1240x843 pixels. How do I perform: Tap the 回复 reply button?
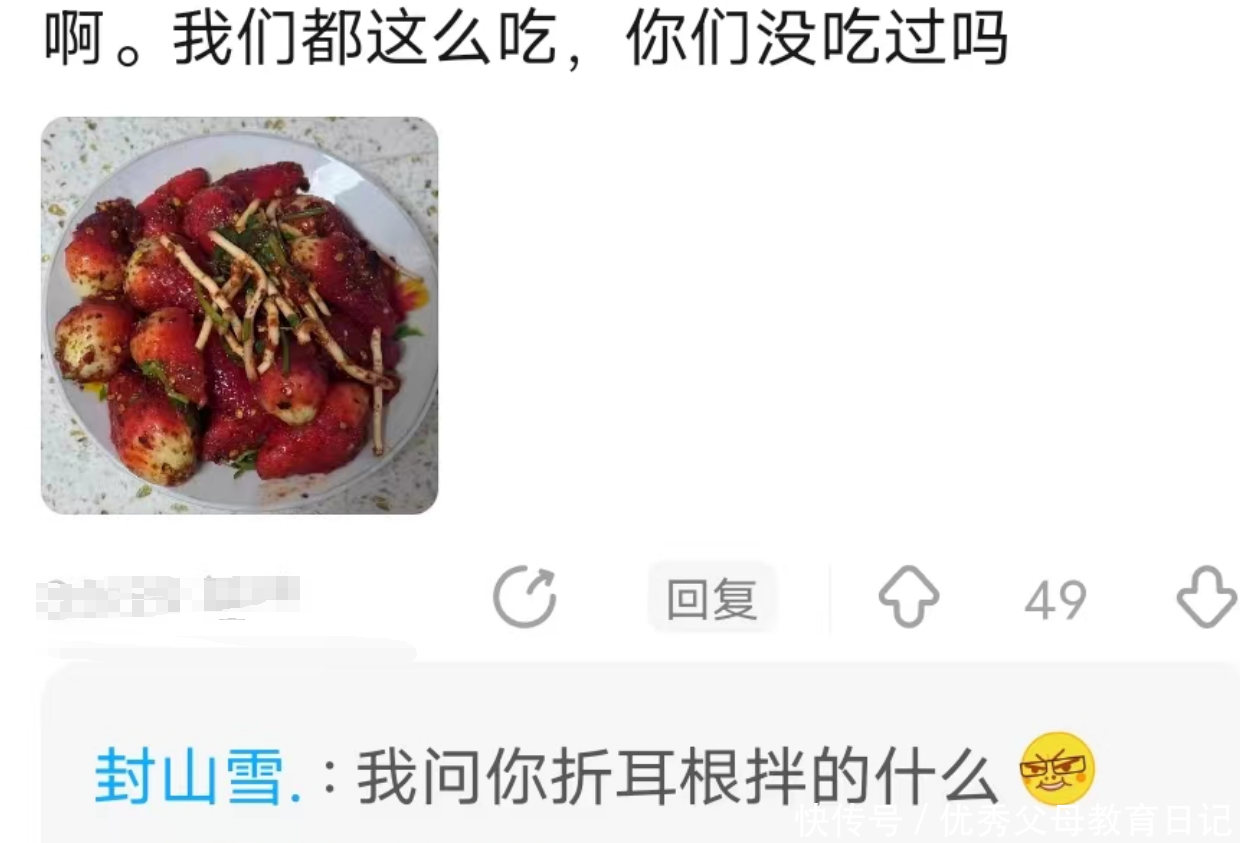click(x=712, y=599)
